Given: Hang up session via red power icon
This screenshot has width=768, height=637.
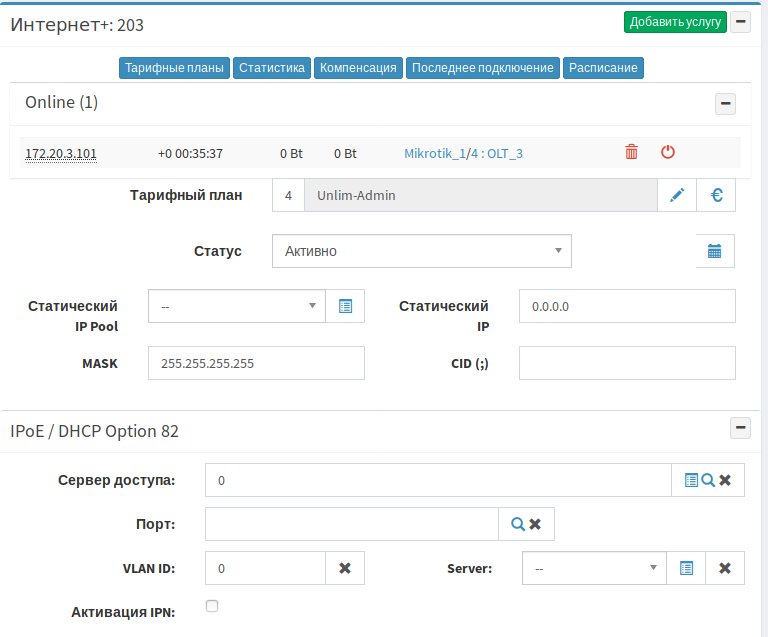Looking at the screenshot, I should 668,152.
